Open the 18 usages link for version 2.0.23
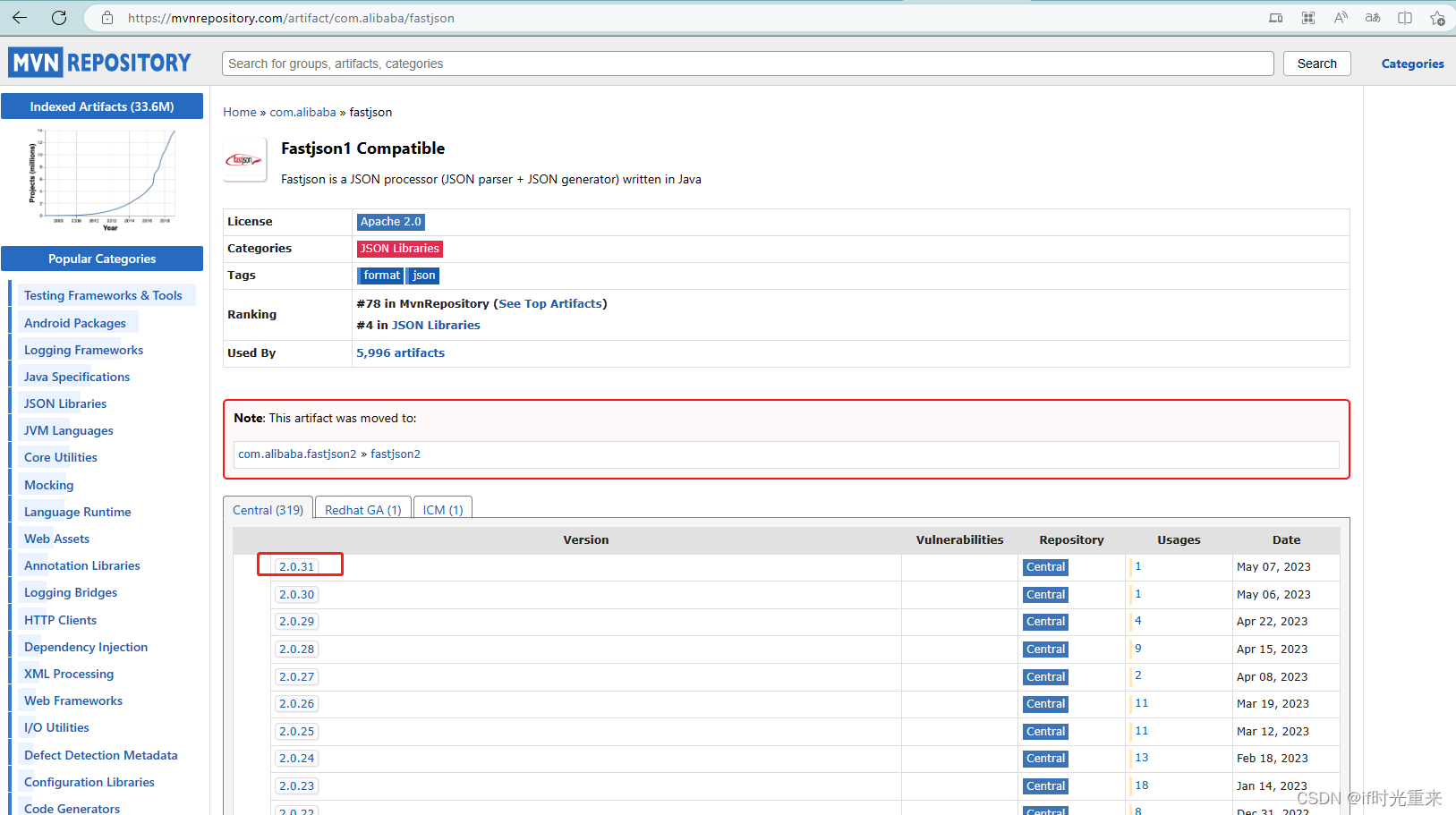 [x=1141, y=785]
